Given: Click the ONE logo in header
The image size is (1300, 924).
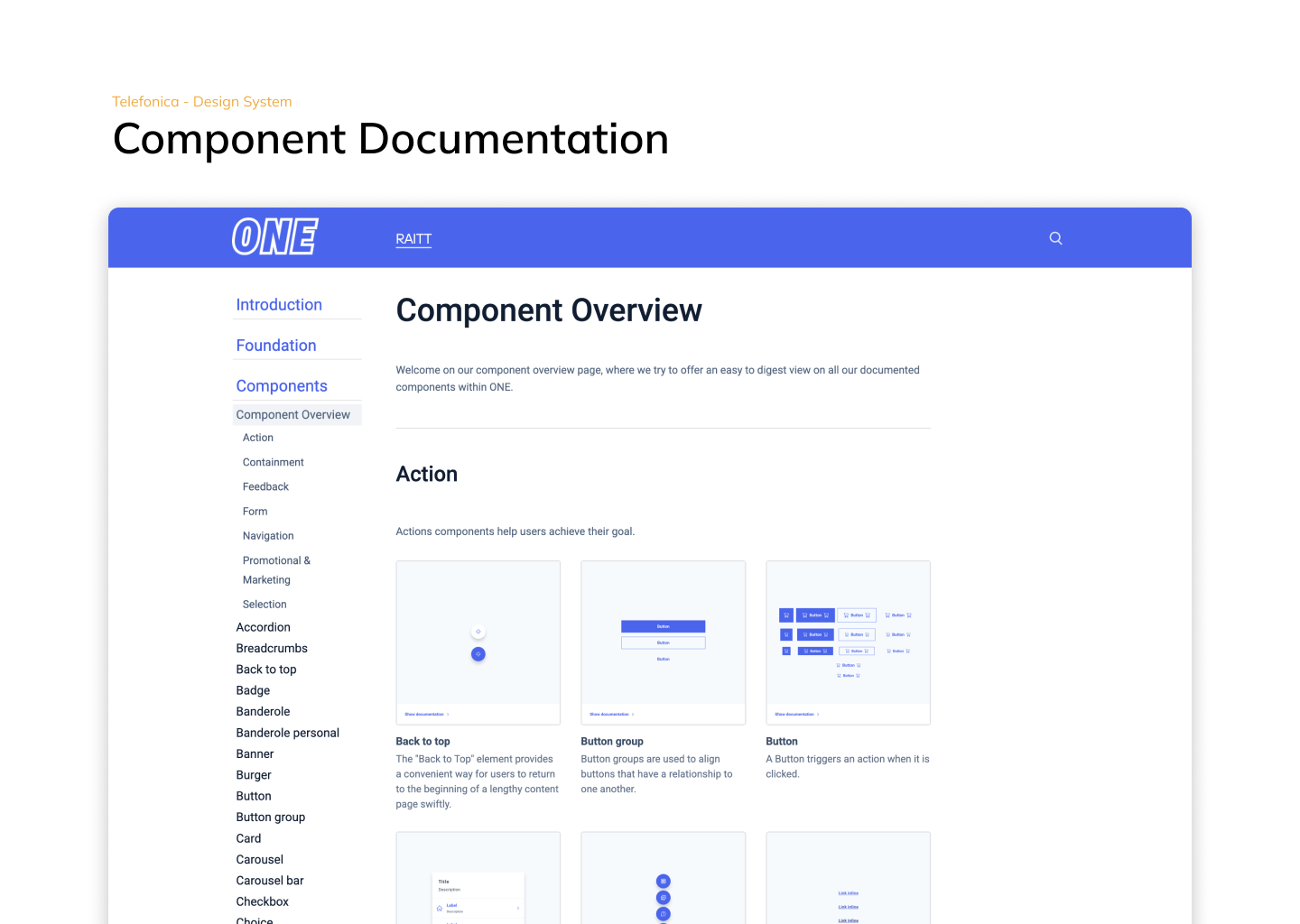Looking at the screenshot, I should (274, 237).
